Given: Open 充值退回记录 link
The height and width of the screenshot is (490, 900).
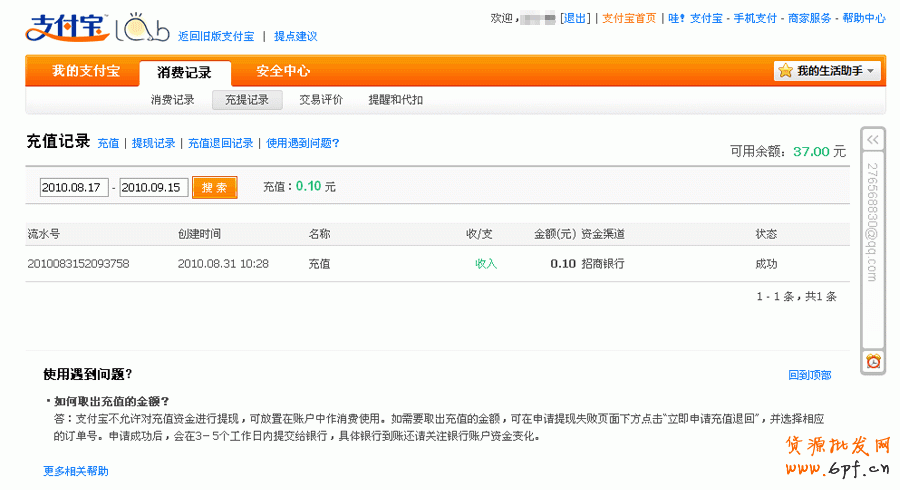Looking at the screenshot, I should pos(220,143).
